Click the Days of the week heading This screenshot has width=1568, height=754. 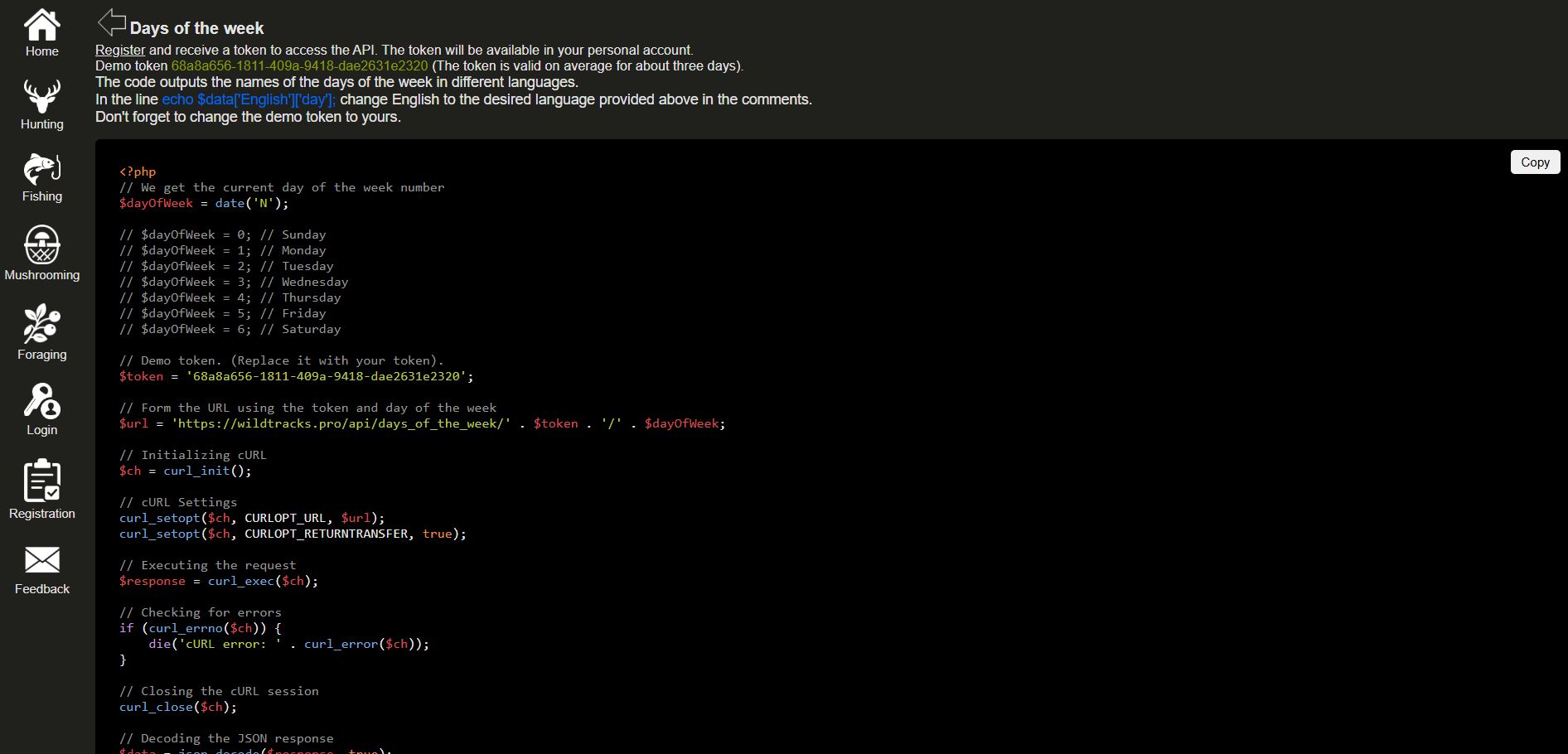[196, 28]
